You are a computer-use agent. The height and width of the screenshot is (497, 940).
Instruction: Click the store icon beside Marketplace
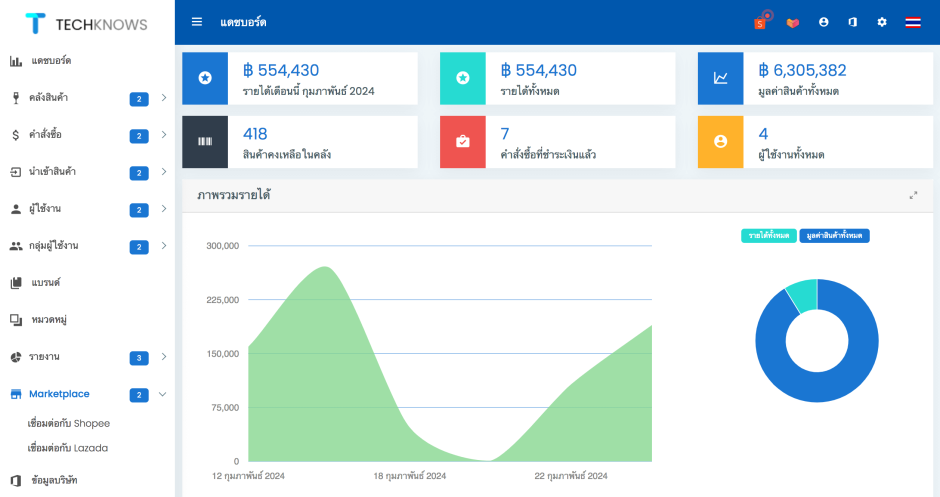(16, 394)
